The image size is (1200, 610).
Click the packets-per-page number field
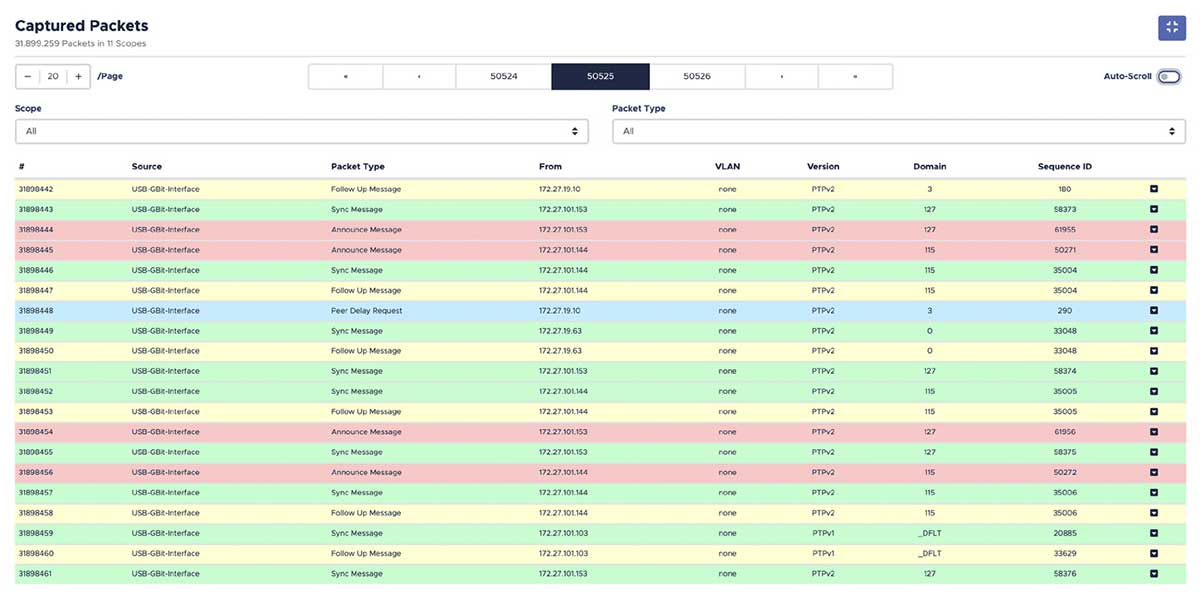(53, 77)
